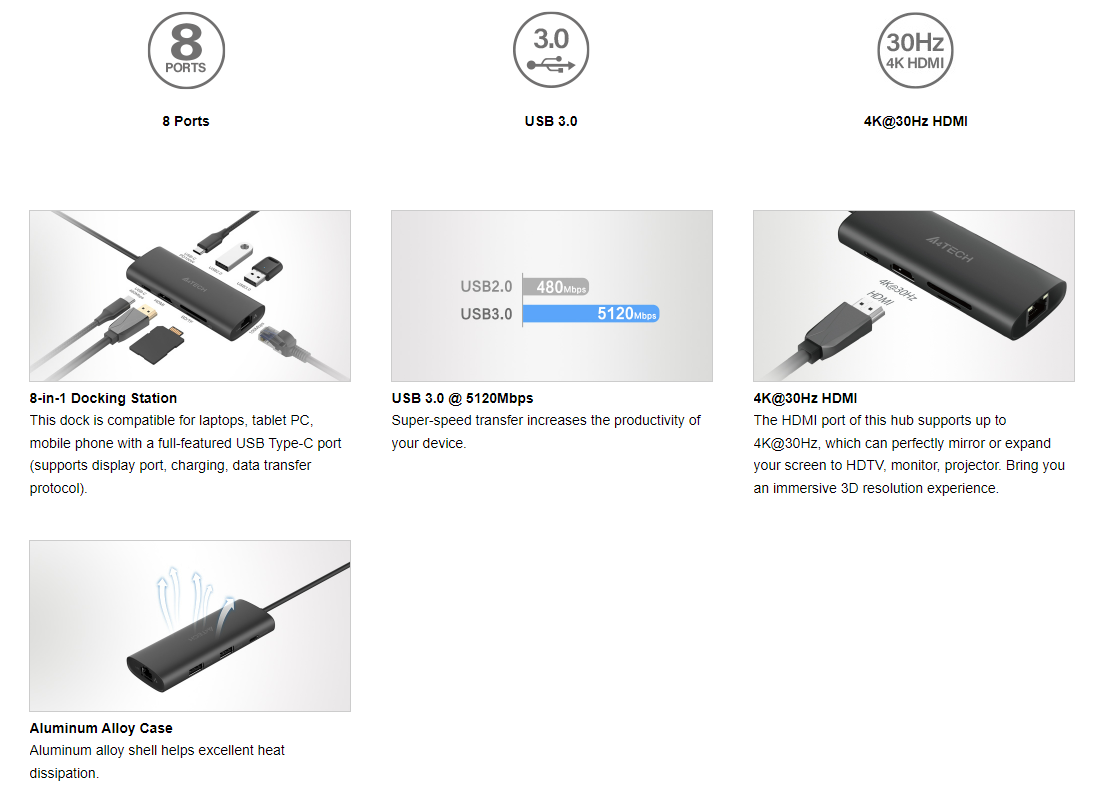The height and width of the screenshot is (800, 1102).
Task: Click the 'USB 3.0 @ 5120Mbps' heading
Action: 462,398
